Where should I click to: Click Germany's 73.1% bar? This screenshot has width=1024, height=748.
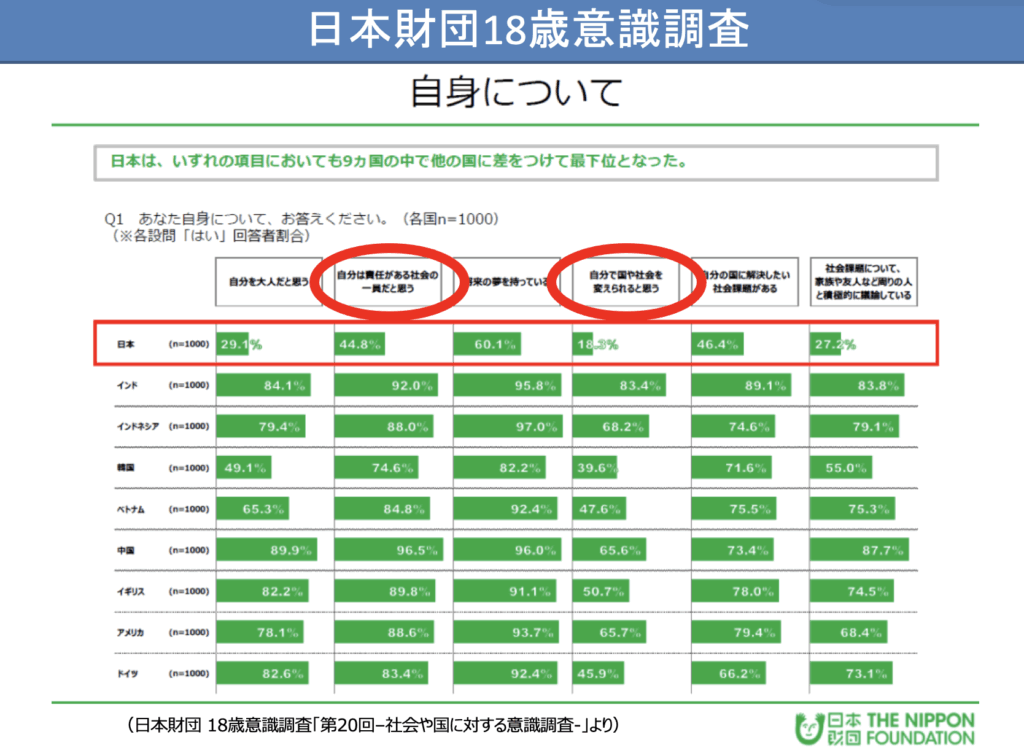[x=851, y=674]
